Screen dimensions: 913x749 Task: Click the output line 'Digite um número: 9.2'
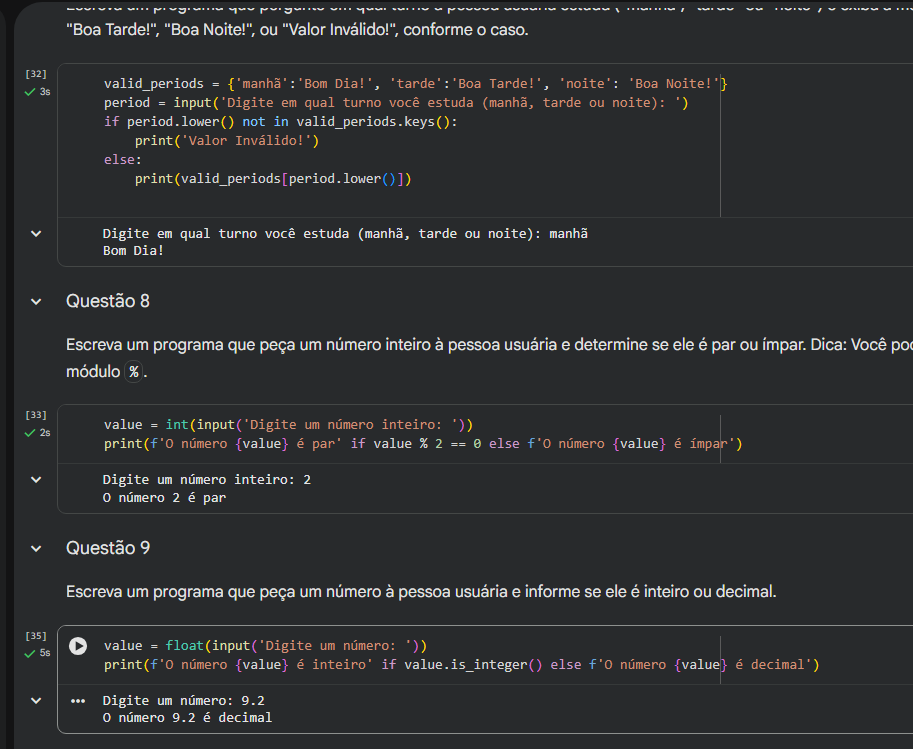pos(183,701)
